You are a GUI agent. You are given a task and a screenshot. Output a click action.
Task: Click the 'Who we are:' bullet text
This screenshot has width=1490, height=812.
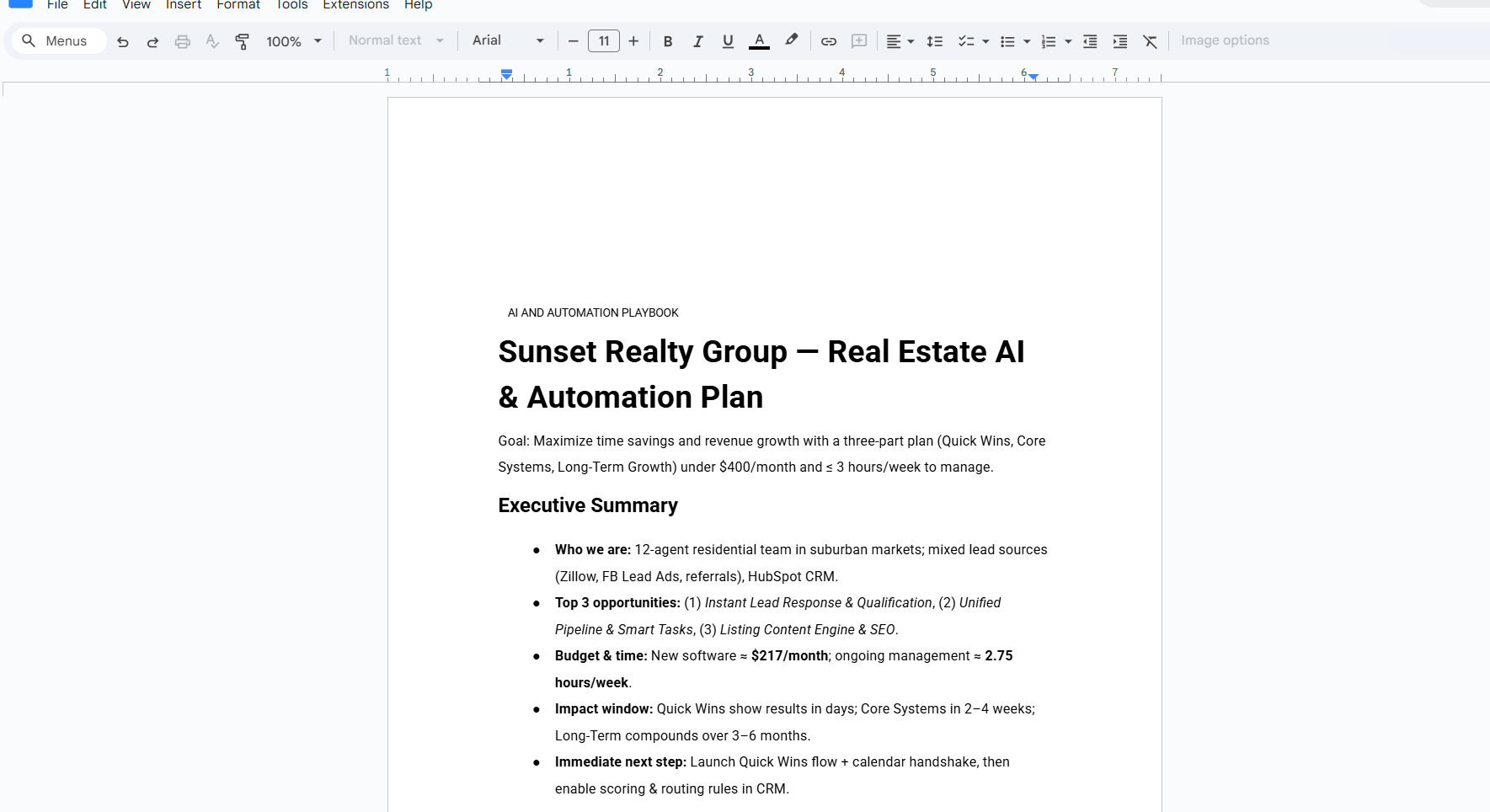[593, 550]
